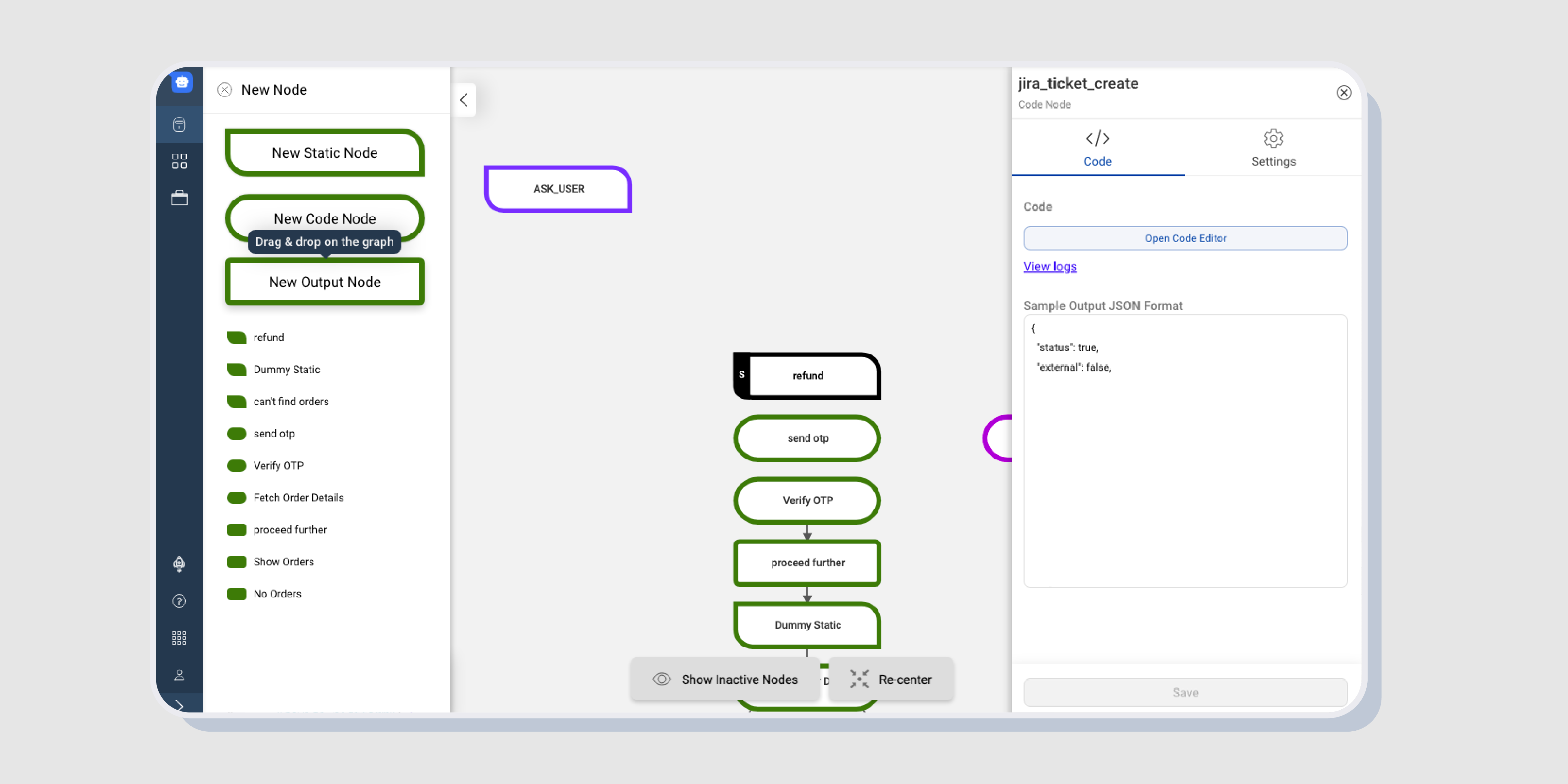Screen dimensions: 1568x784
Task: Open the code editor via Open Code Editor
Action: click(x=1185, y=238)
